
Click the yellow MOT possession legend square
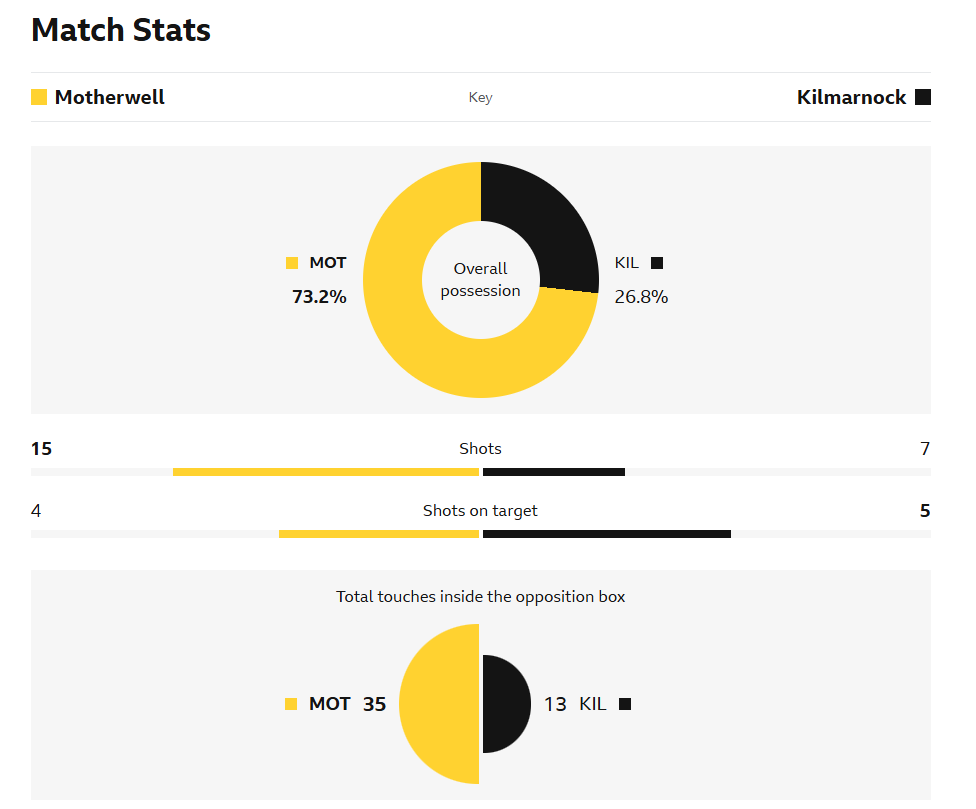292,263
